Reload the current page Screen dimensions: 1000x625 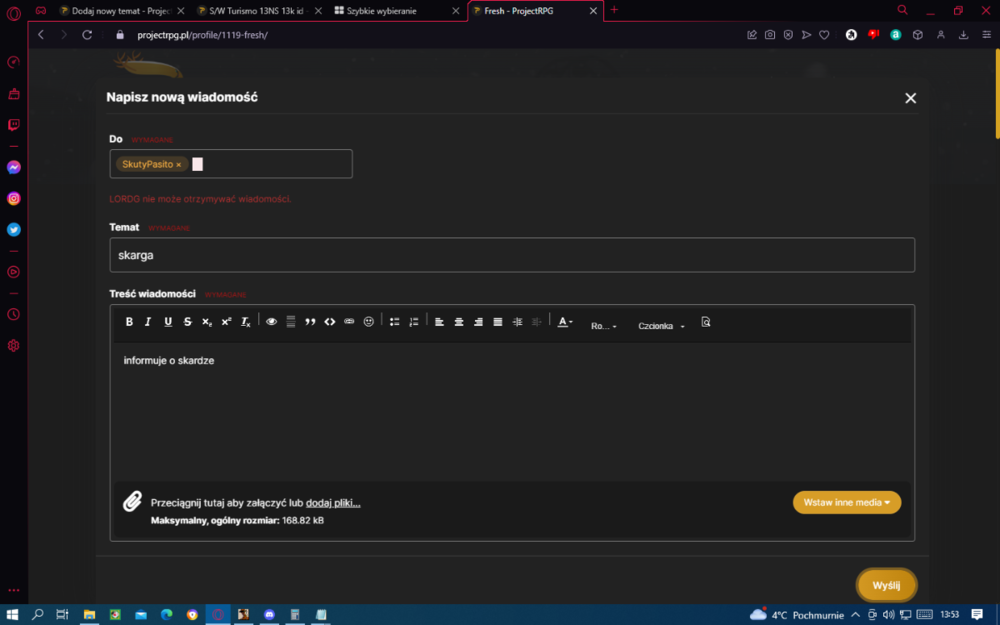pos(87,35)
